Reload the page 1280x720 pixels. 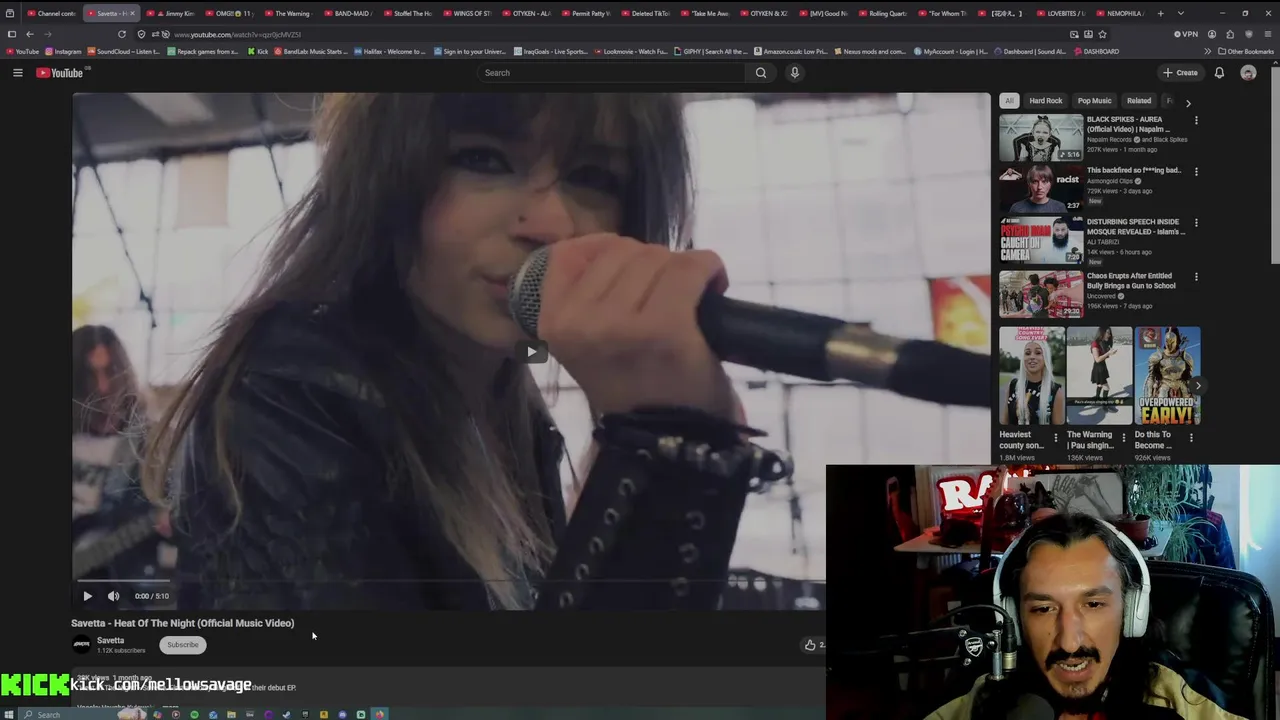click(x=122, y=34)
